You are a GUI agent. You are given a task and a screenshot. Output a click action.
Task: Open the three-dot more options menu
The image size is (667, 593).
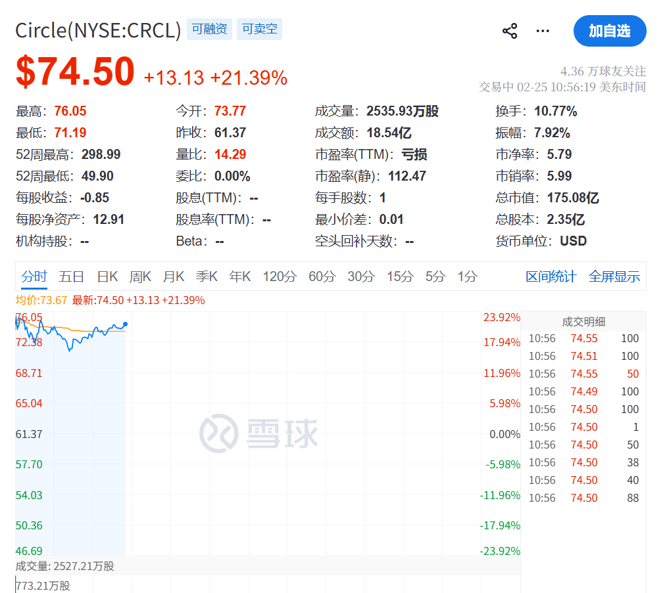click(544, 31)
